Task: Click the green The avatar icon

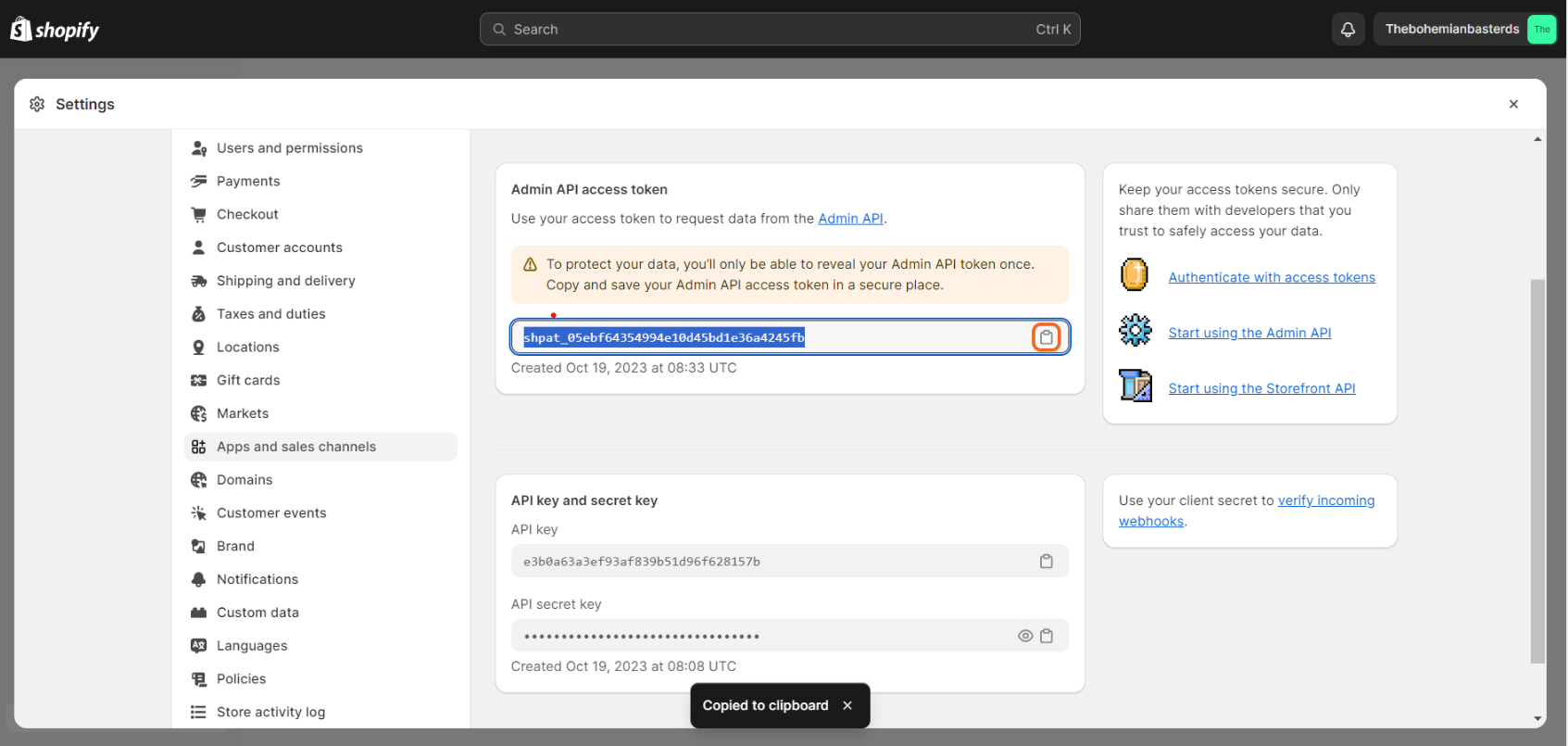Action: [1541, 30]
